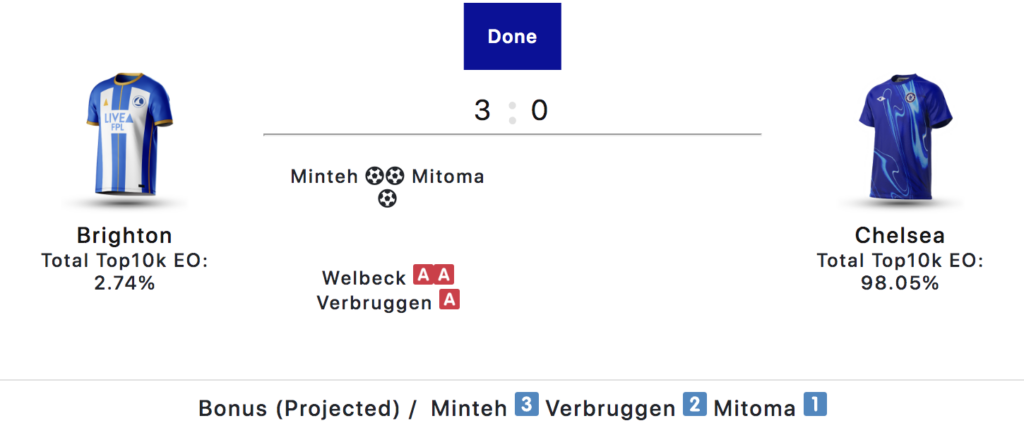Click Verbruggen's bonus badge showing 2

695,406
